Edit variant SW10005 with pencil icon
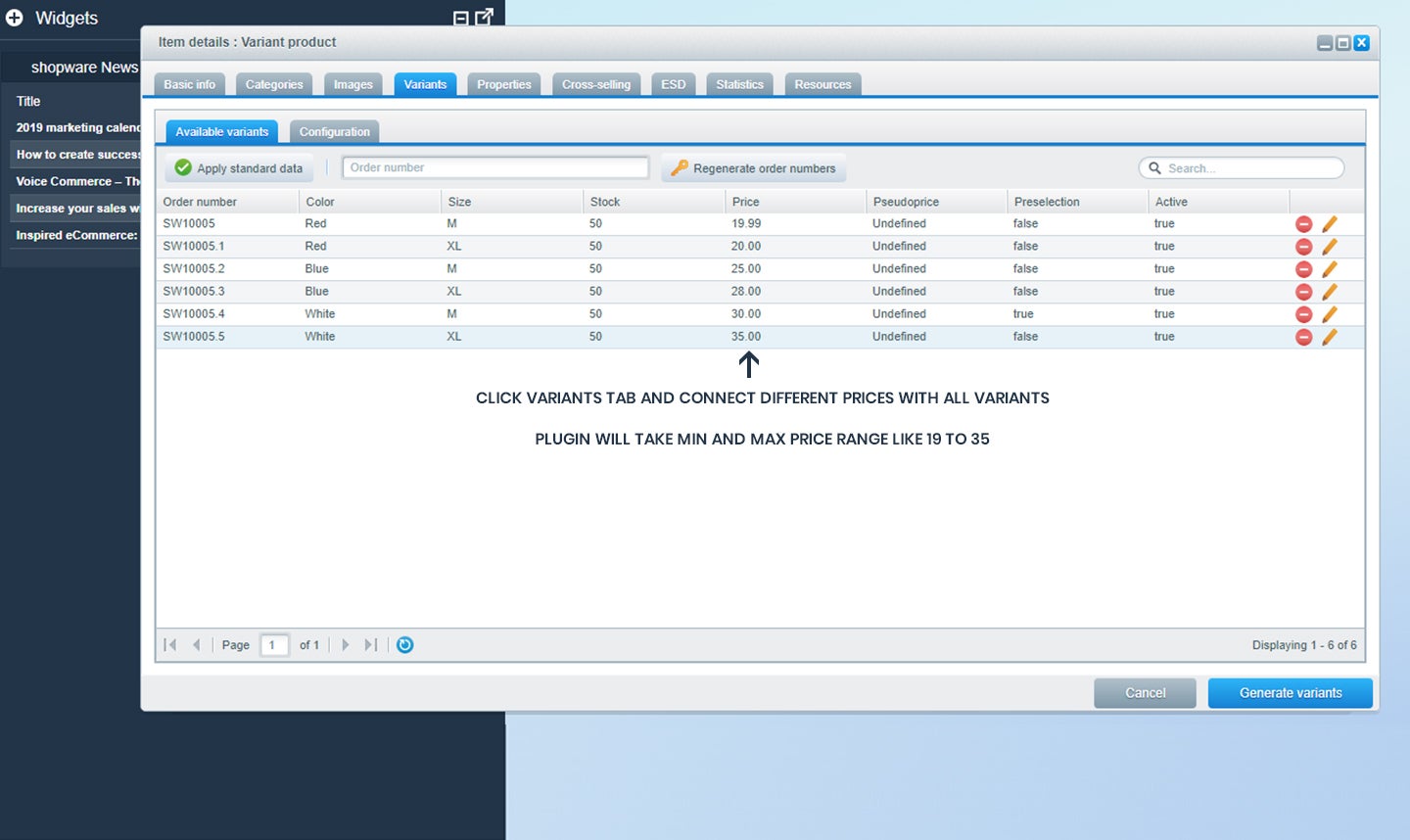 [x=1329, y=224]
